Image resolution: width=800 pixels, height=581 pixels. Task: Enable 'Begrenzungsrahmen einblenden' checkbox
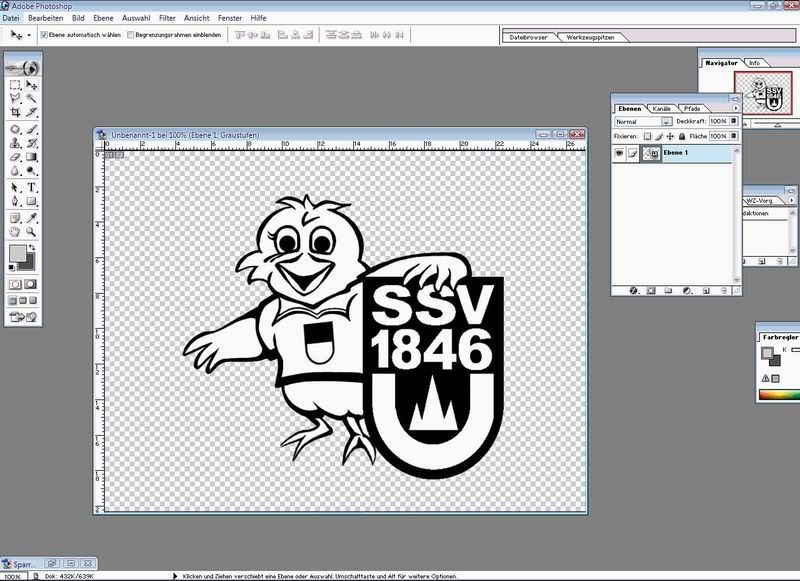point(131,35)
